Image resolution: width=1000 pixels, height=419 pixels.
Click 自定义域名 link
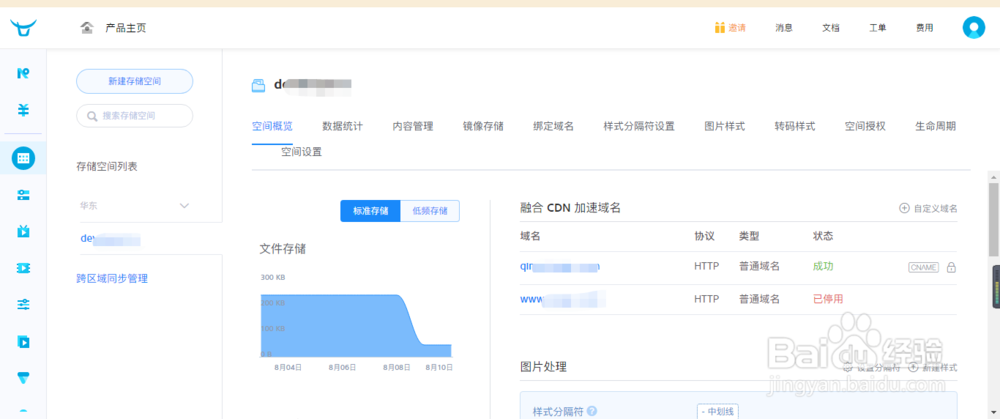point(936,208)
